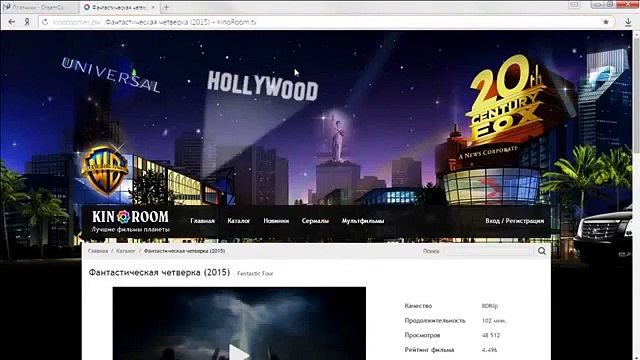Bookmark page with the star icon
Image resolution: width=640 pixels, height=360 pixels.
pos(606,22)
